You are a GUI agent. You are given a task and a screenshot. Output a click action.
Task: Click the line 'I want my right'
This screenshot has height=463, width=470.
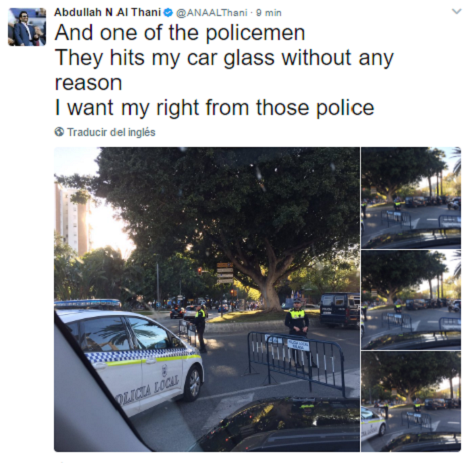click(214, 108)
